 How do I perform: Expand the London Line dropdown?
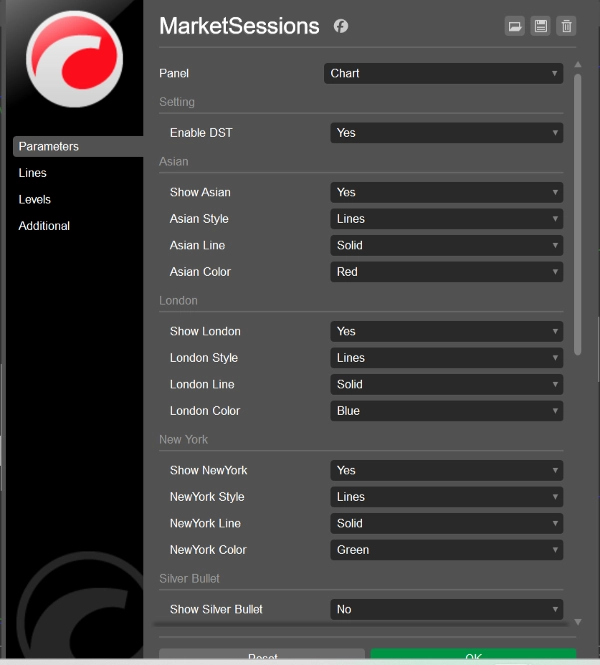point(446,384)
